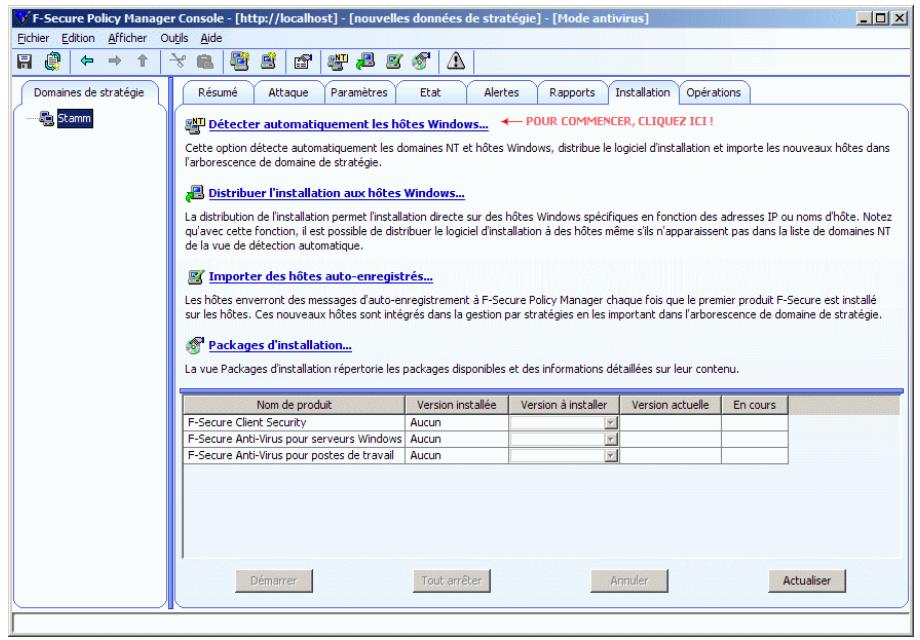The width and height of the screenshot is (920, 640).
Task: Click Import autoregistered hosts toolbar icon
Action: click(x=394, y=61)
